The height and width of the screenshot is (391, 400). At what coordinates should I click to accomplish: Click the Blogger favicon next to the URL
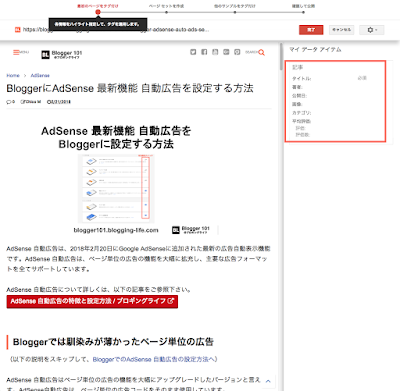click(x=18, y=30)
